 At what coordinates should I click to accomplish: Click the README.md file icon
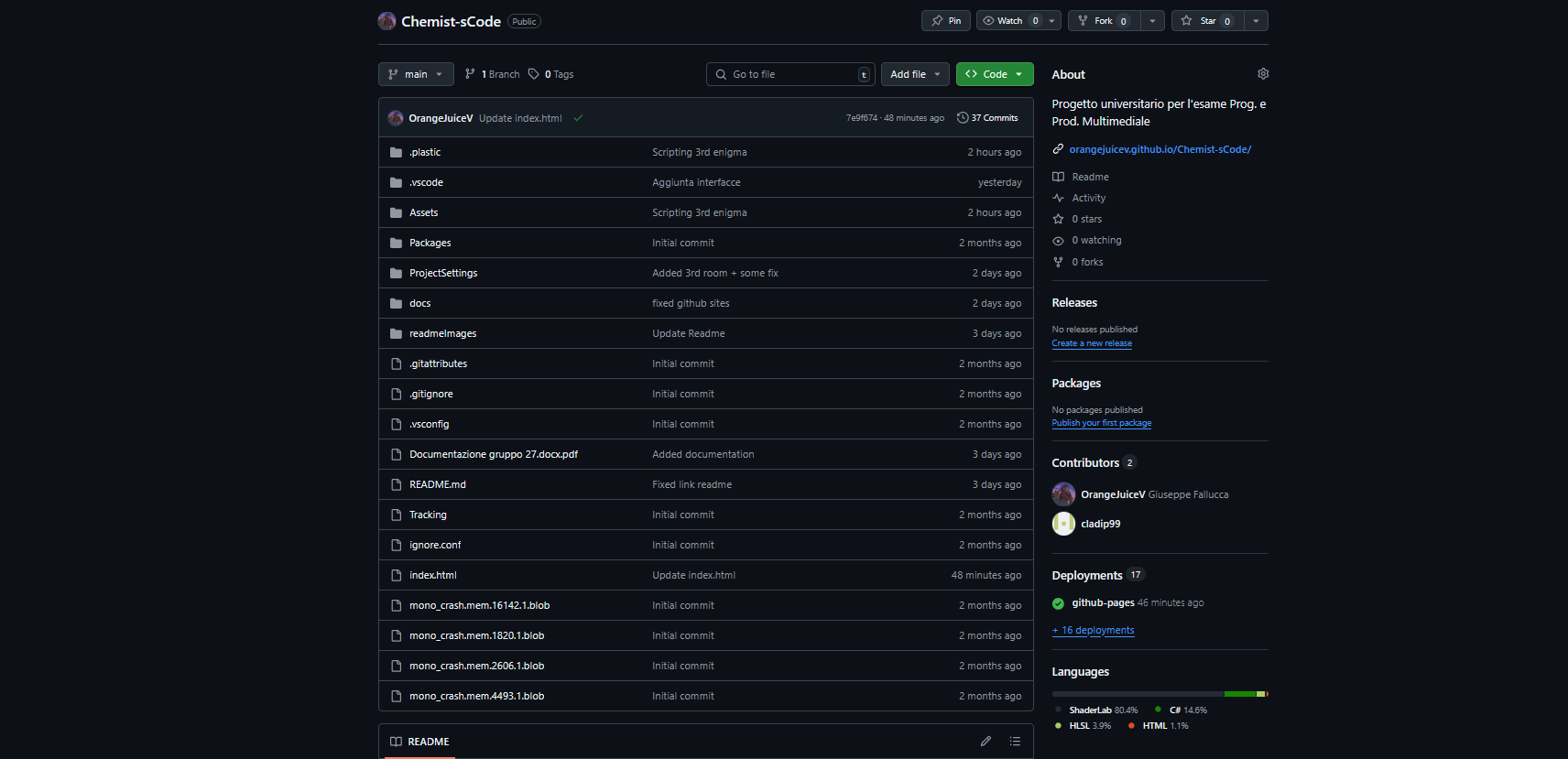pyautogui.click(x=396, y=484)
